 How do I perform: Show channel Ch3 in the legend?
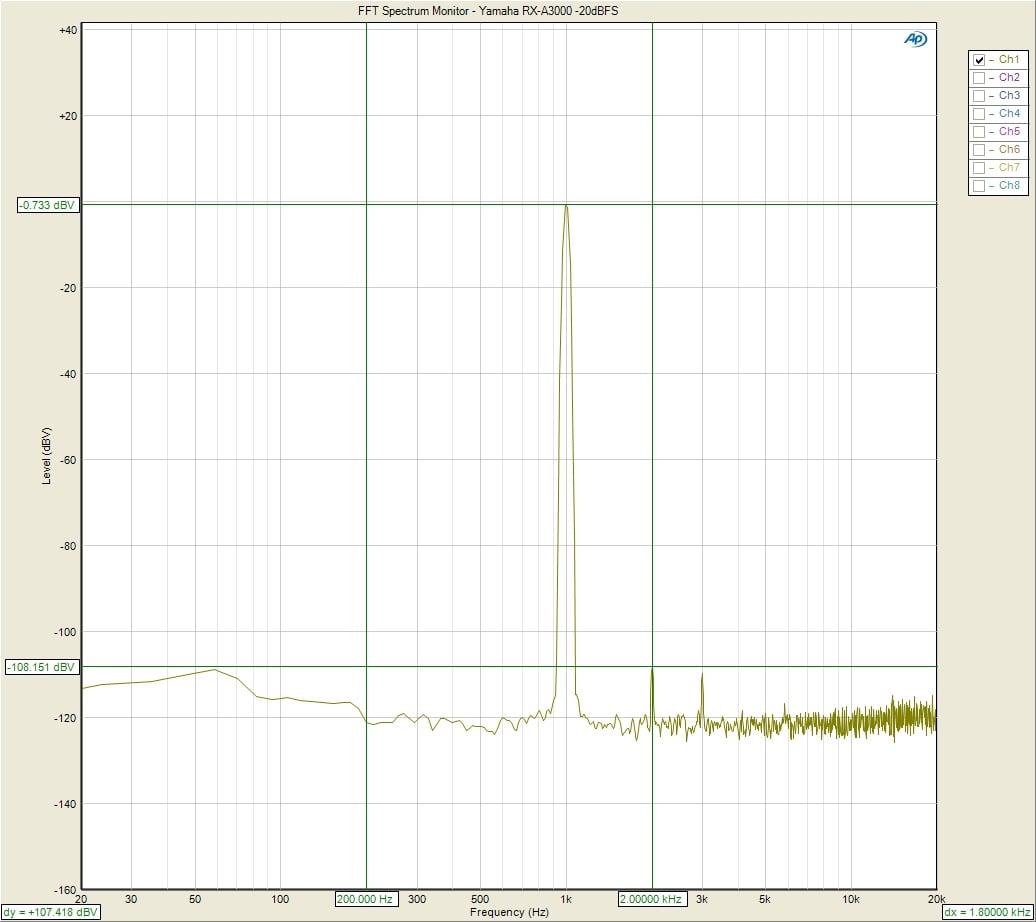coord(979,96)
